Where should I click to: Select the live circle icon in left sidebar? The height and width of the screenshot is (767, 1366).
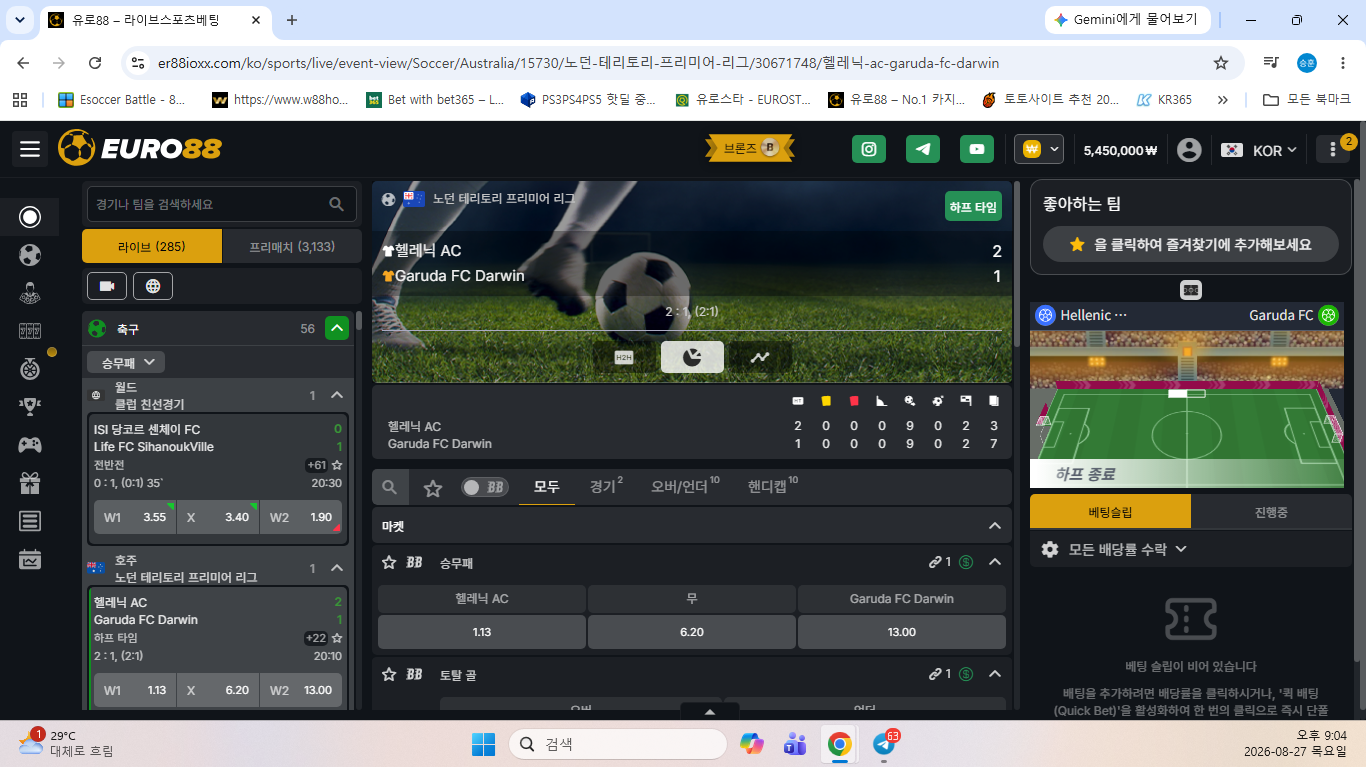[x=30, y=217]
